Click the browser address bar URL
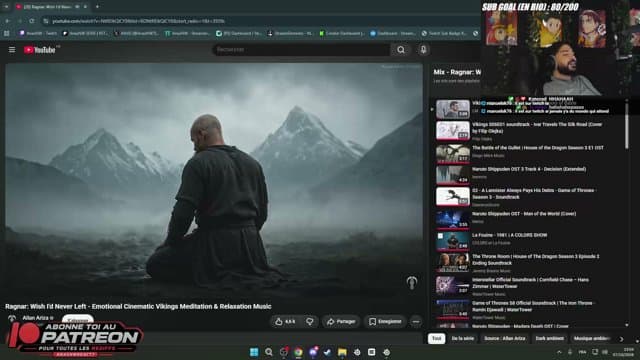Screen dimensions: 640x360 point(139,21)
